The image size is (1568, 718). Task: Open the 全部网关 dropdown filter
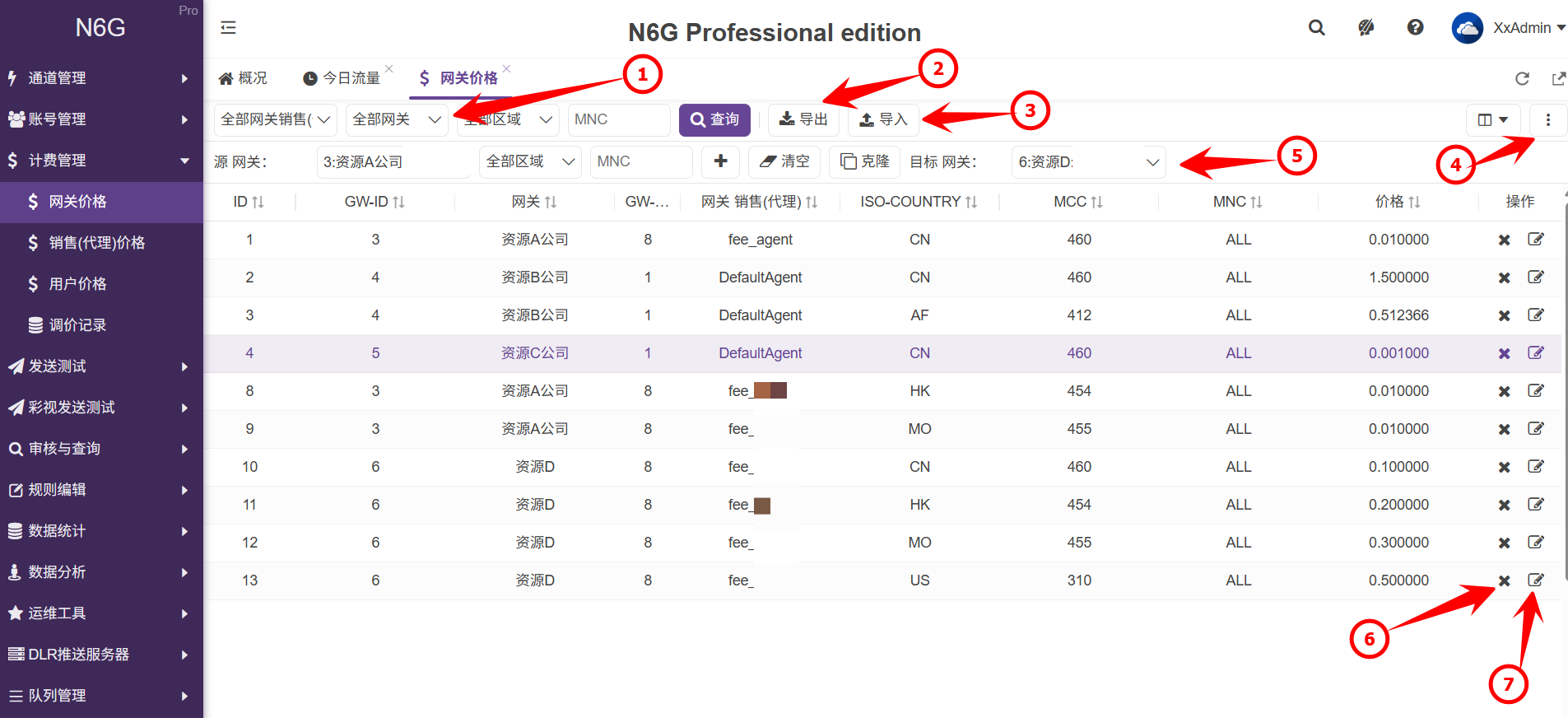click(397, 120)
